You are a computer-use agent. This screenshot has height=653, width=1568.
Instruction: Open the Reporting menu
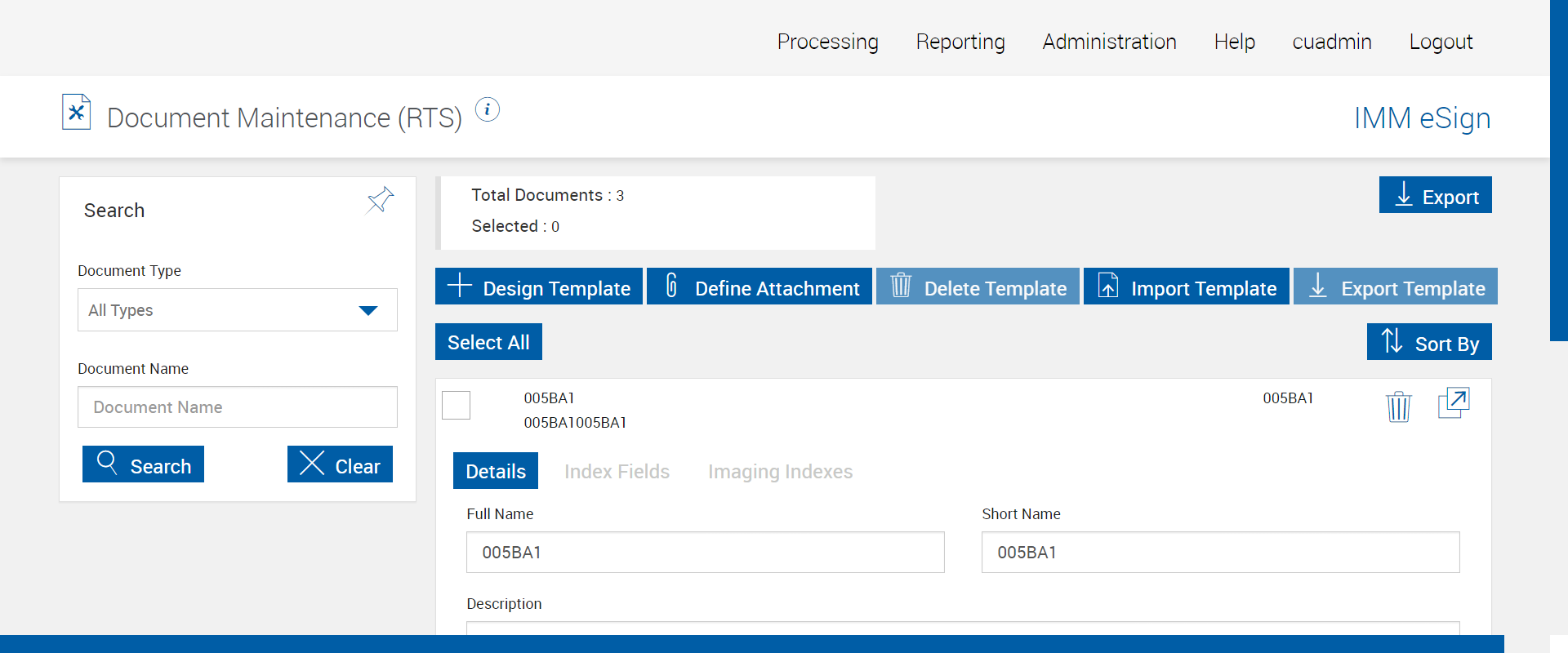960,42
